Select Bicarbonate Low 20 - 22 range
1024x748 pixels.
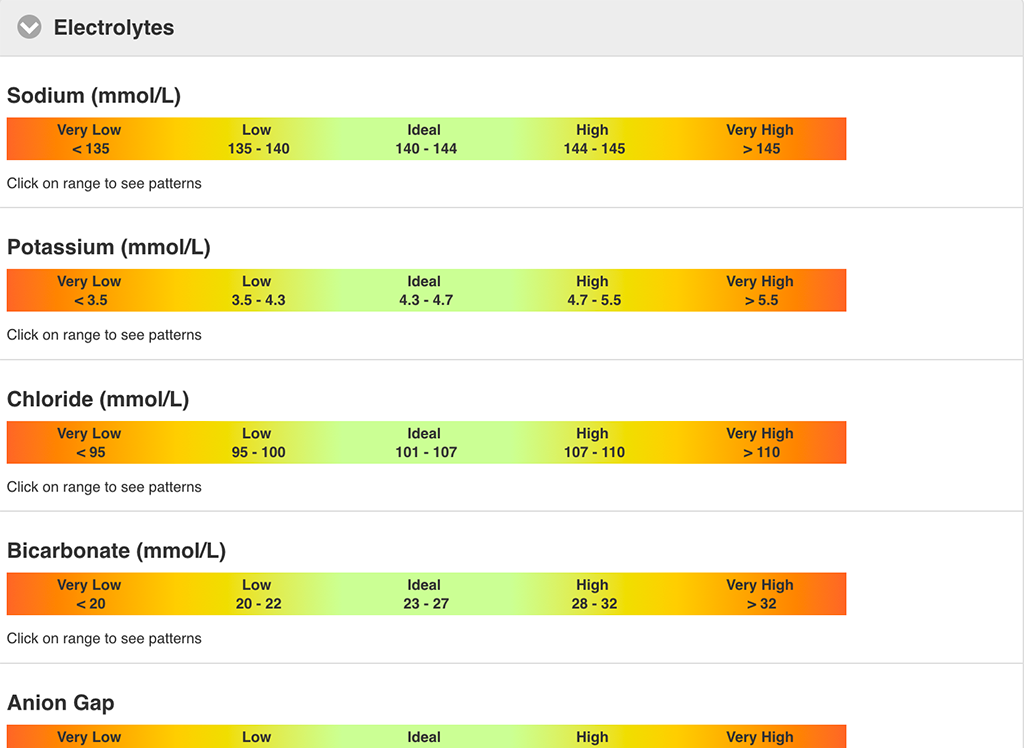click(259, 594)
